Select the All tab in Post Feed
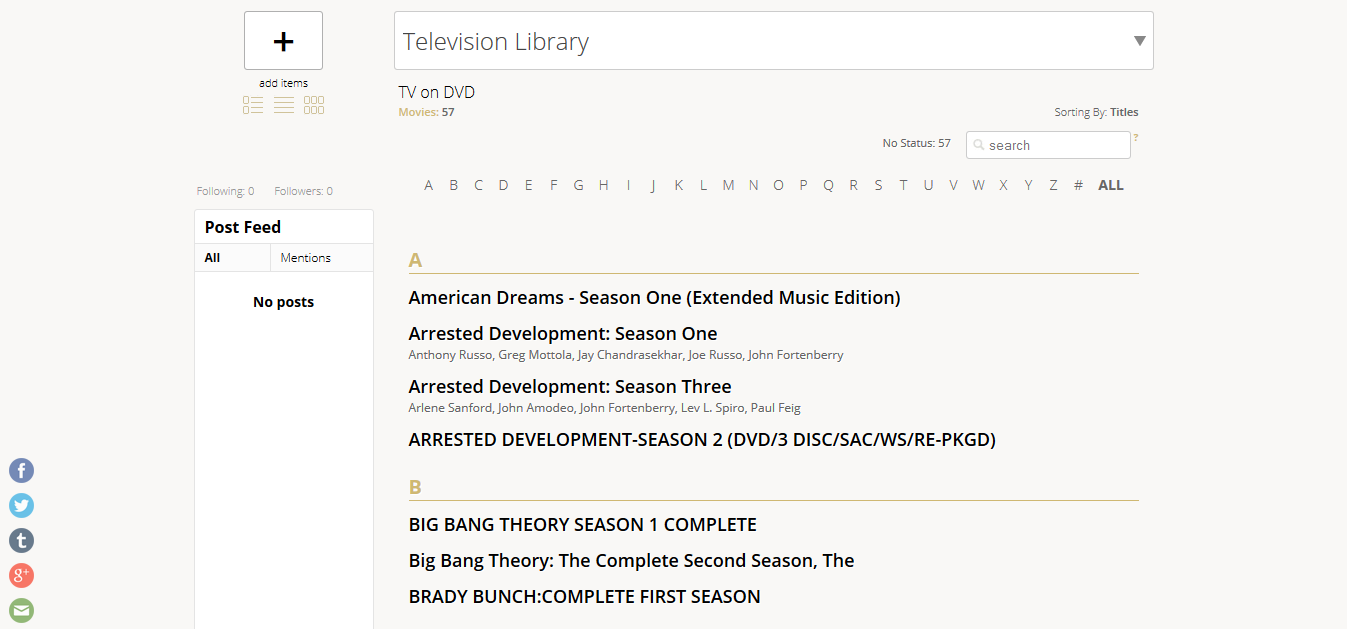Viewport: 1347px width, 629px height. [212, 258]
